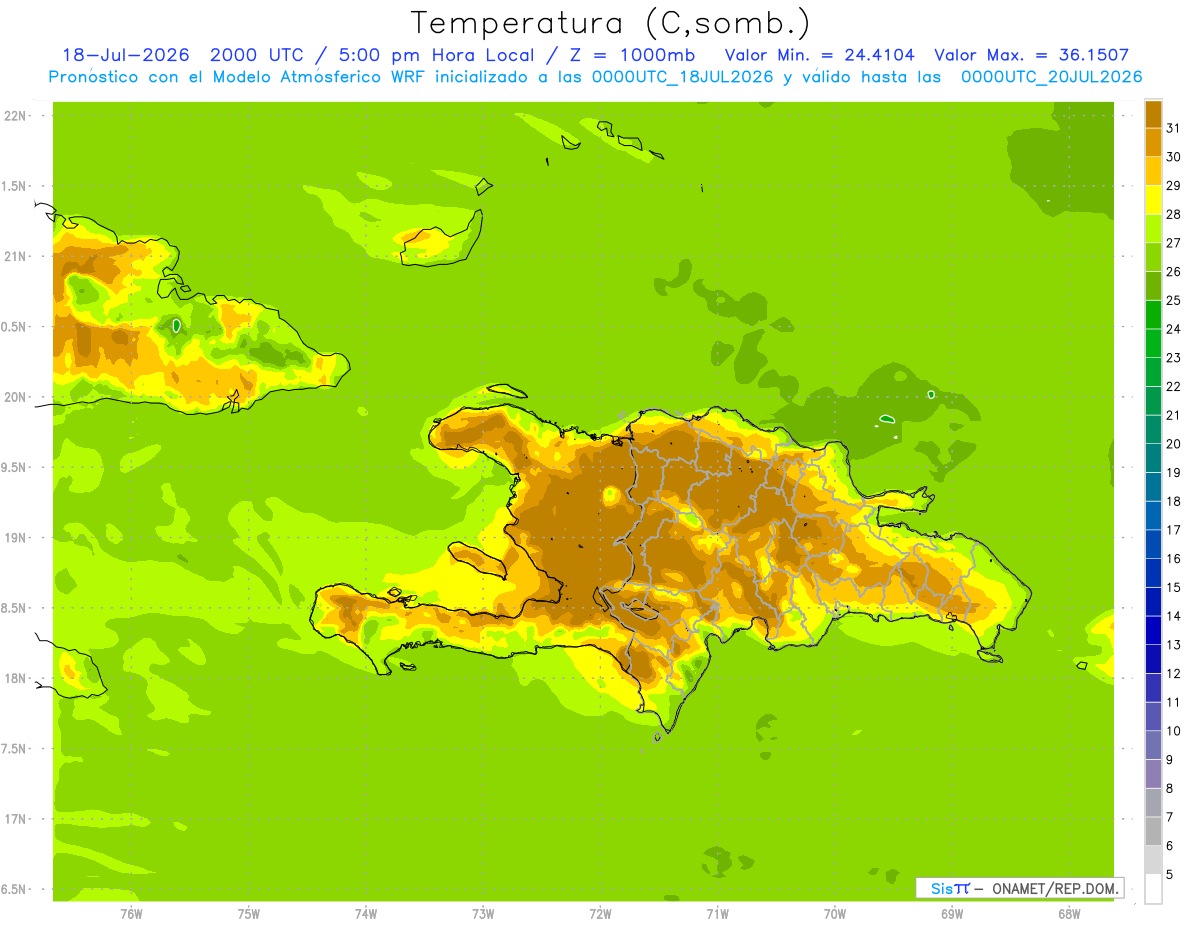Screen dimensions: 1200x927
Task: Click the color bar label "28"
Action: point(1173,214)
